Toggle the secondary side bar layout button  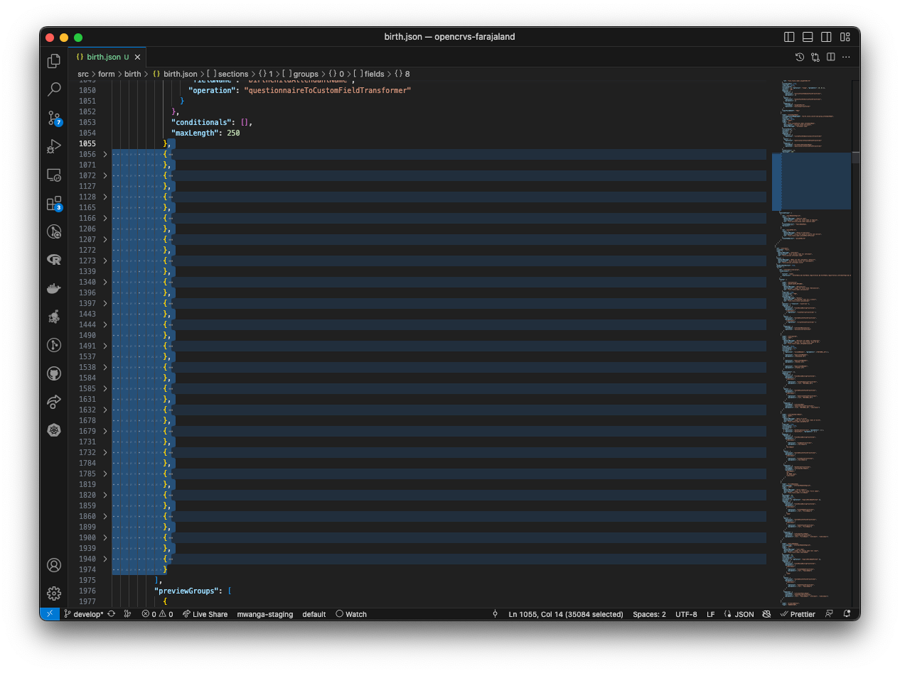pos(826,37)
